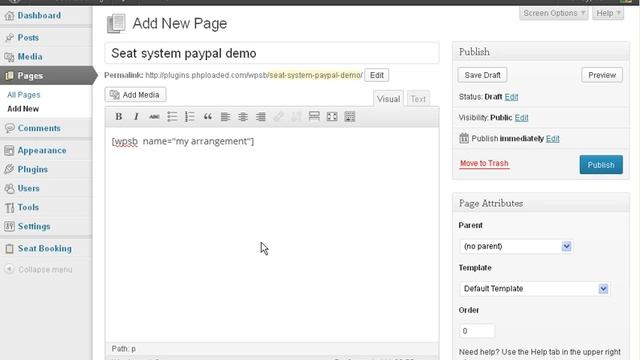This screenshot has width=640, height=360.
Task: Insert the More tag
Action: pos(314,117)
